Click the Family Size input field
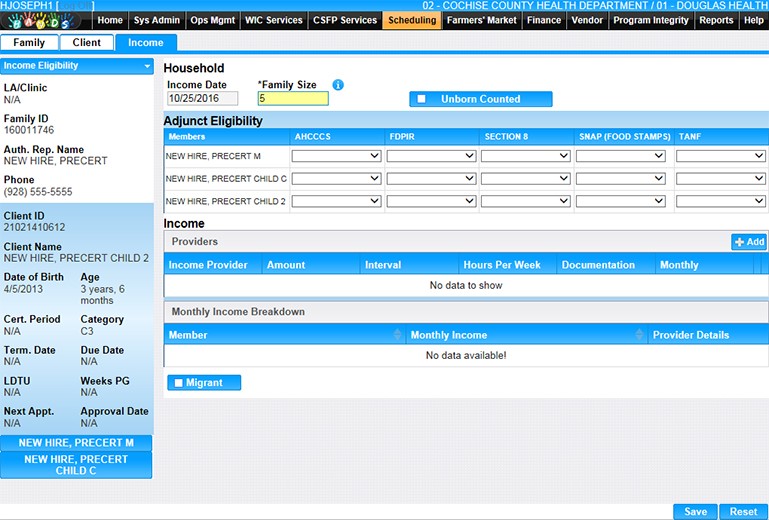Image resolution: width=769 pixels, height=520 pixels. pyautogui.click(x=292, y=98)
